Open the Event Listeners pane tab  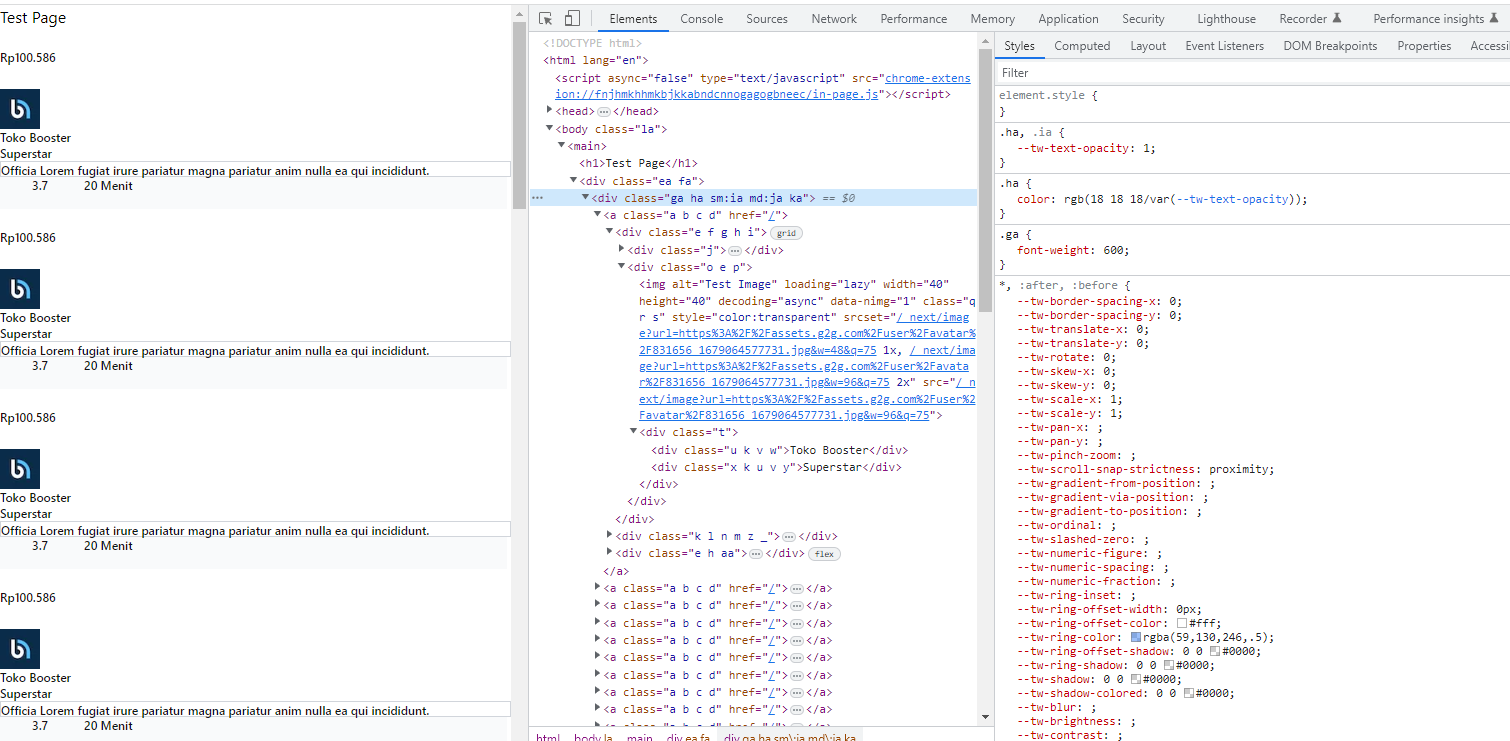[x=1224, y=46]
